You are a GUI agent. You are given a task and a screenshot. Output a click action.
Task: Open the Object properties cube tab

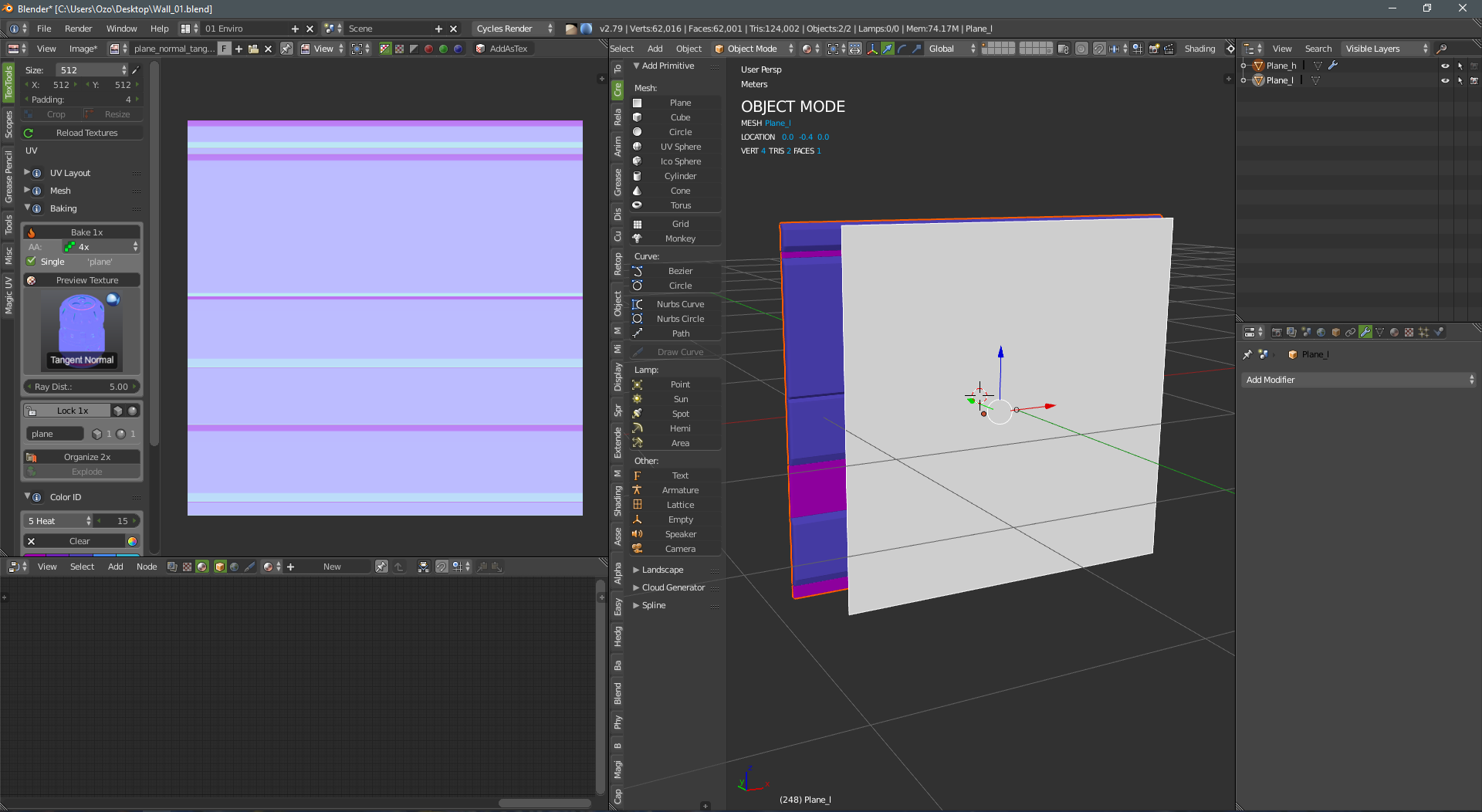click(1335, 333)
